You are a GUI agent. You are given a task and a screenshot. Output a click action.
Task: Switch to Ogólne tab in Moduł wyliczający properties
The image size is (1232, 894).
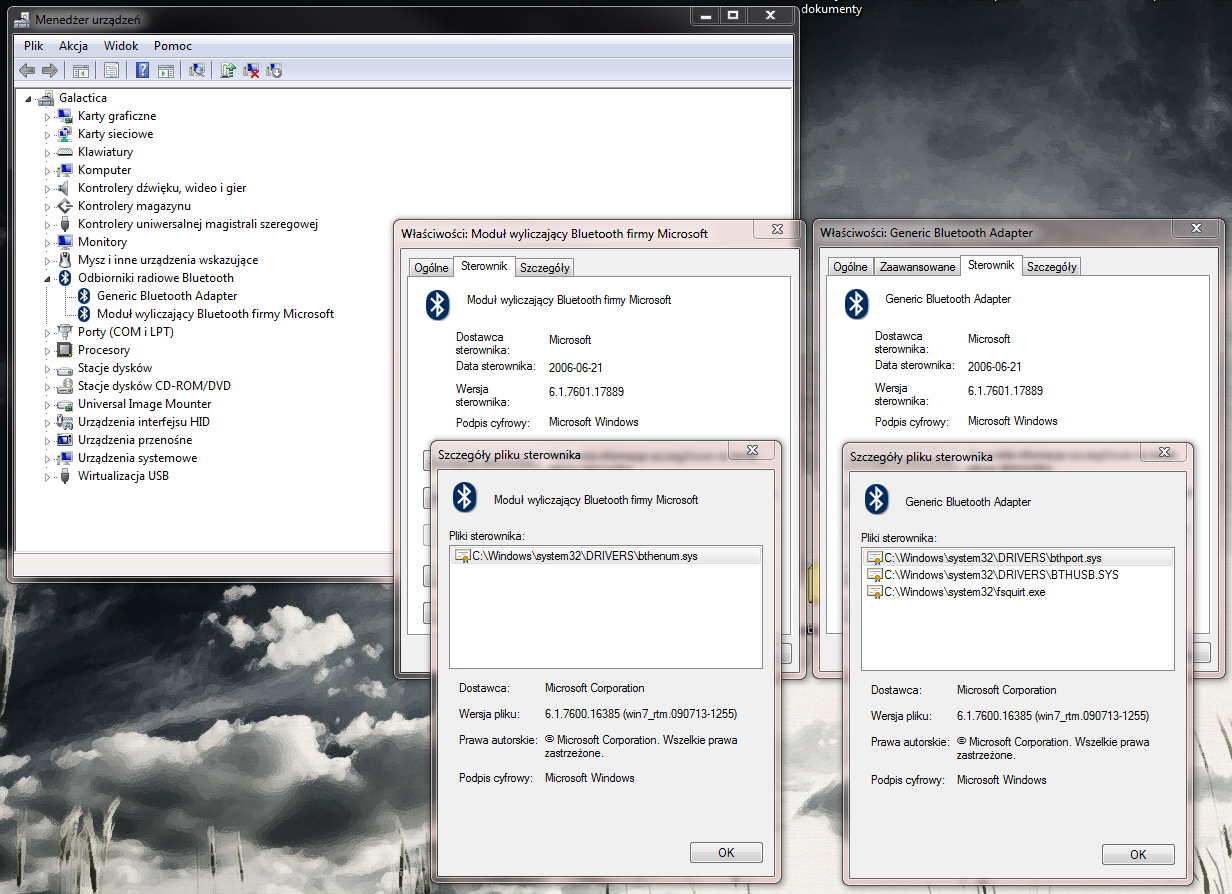click(431, 267)
